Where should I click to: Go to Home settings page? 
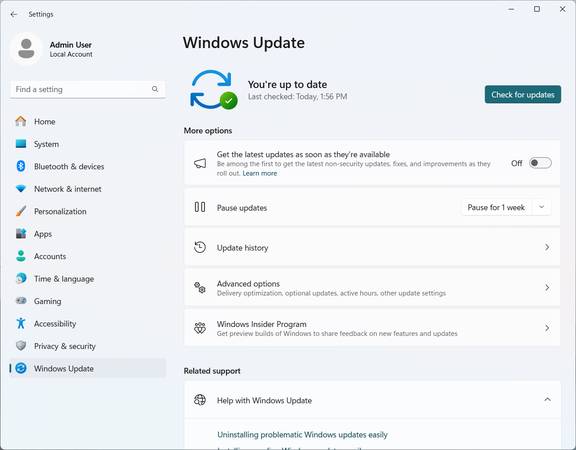(x=88, y=122)
